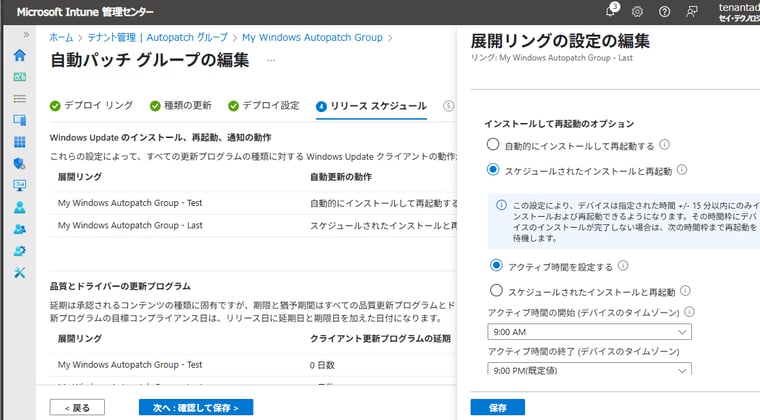Select the upper スケジュールされたインストールと再起動 radio button

(493, 170)
